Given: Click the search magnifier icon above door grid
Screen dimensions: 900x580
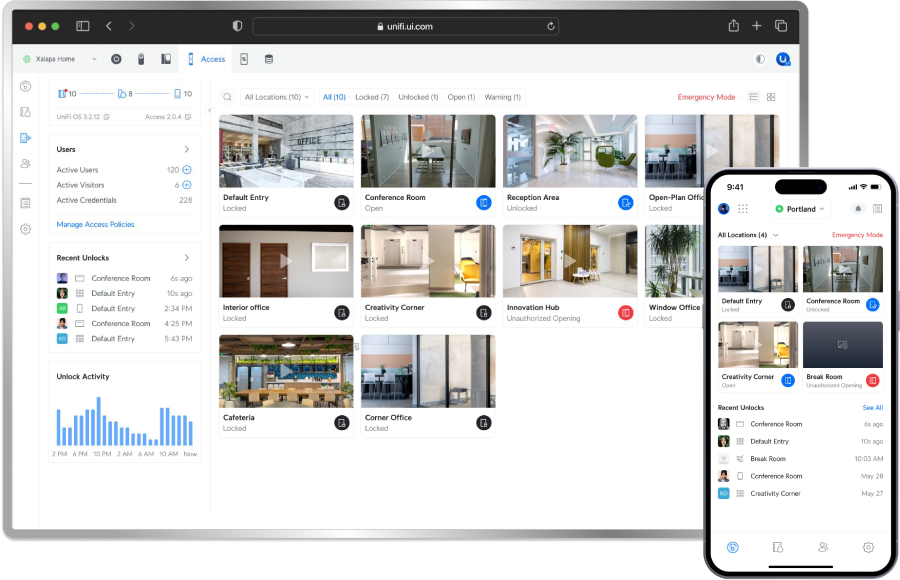Looking at the screenshot, I should coord(228,98).
